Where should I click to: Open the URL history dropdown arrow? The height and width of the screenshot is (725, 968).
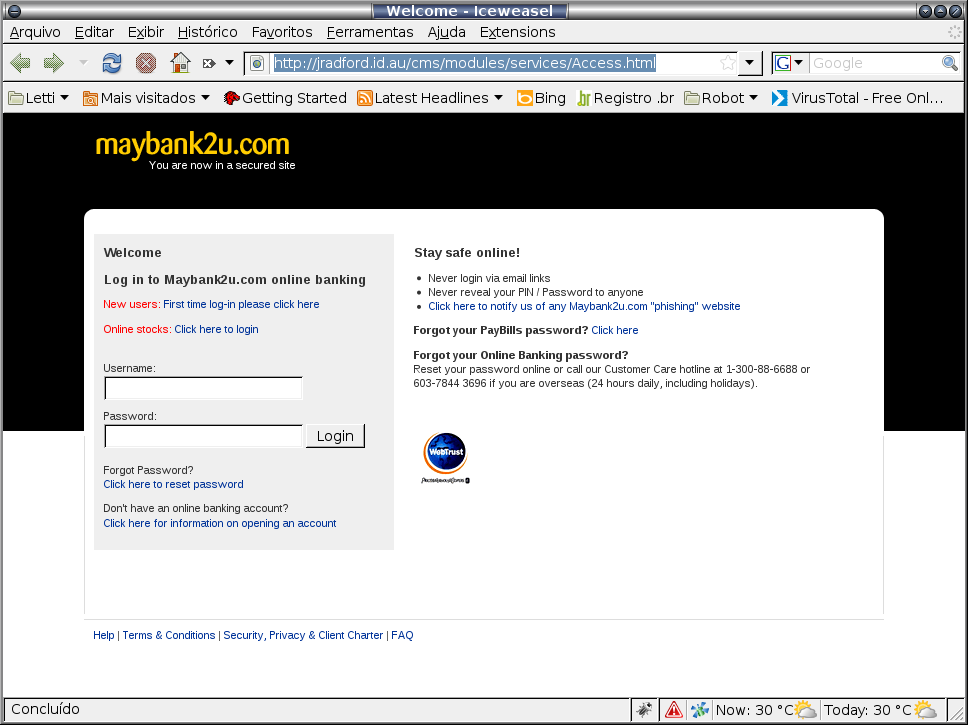pos(749,63)
